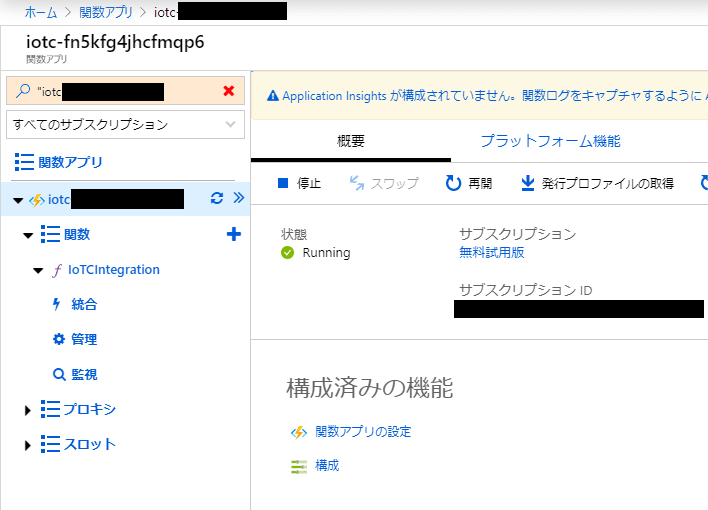This screenshot has width=708, height=510.
Task: Click the search magnifier icon
Action: 23,91
